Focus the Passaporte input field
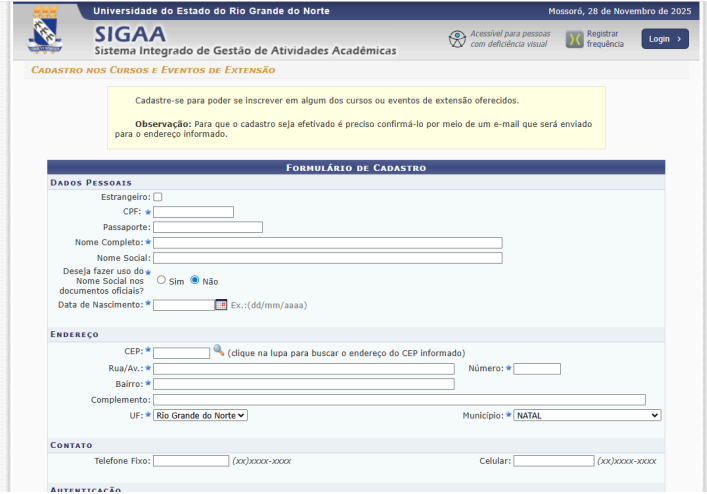Viewport: 707px width, 494px height. [208, 227]
